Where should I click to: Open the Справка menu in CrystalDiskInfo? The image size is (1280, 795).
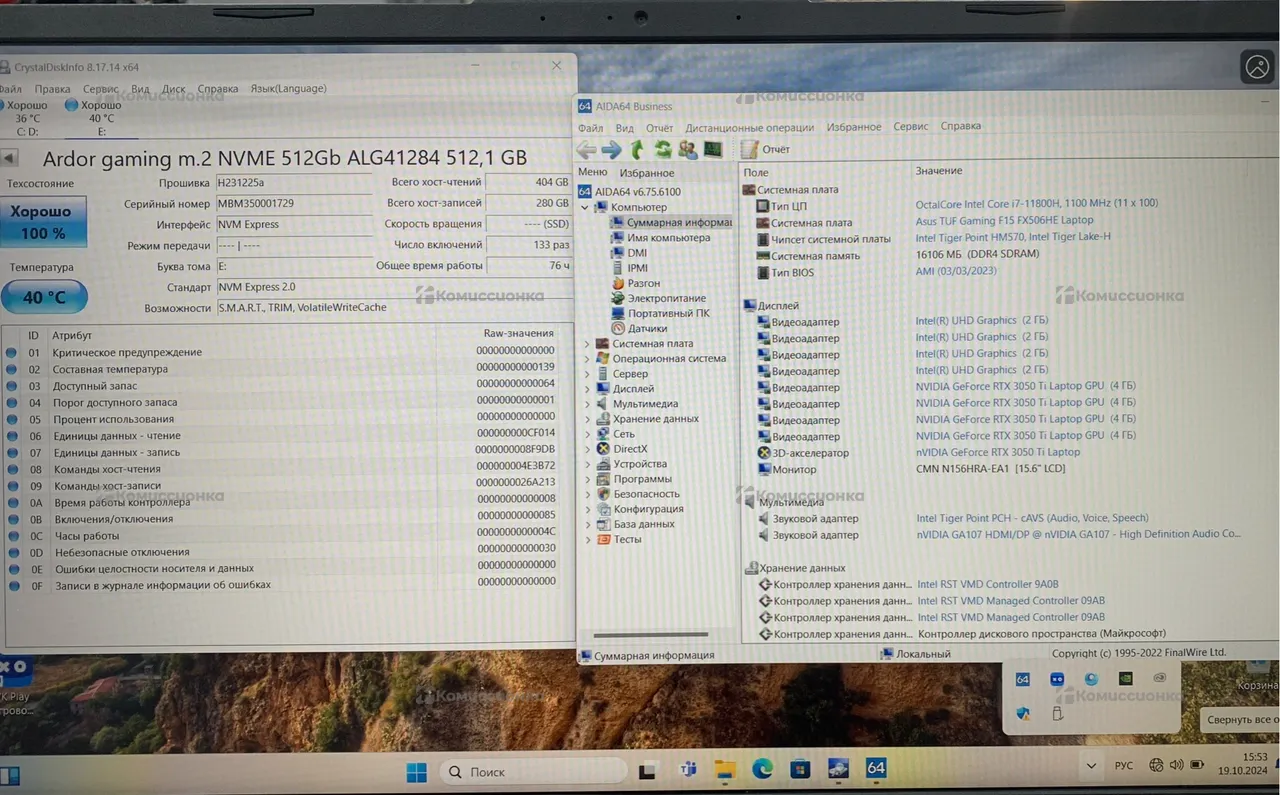218,88
